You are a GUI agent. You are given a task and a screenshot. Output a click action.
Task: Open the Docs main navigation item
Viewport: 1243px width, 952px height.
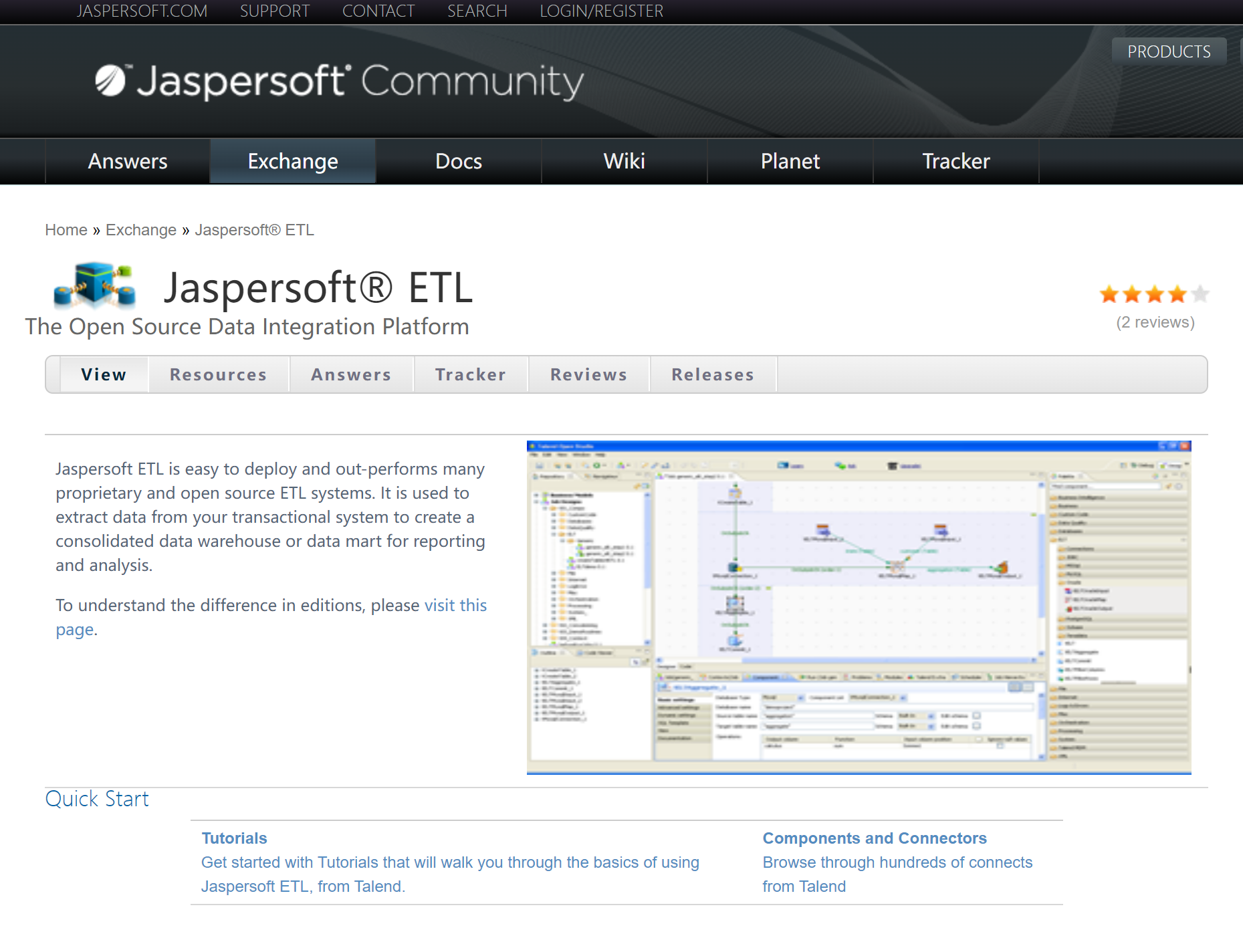pyautogui.click(x=459, y=161)
